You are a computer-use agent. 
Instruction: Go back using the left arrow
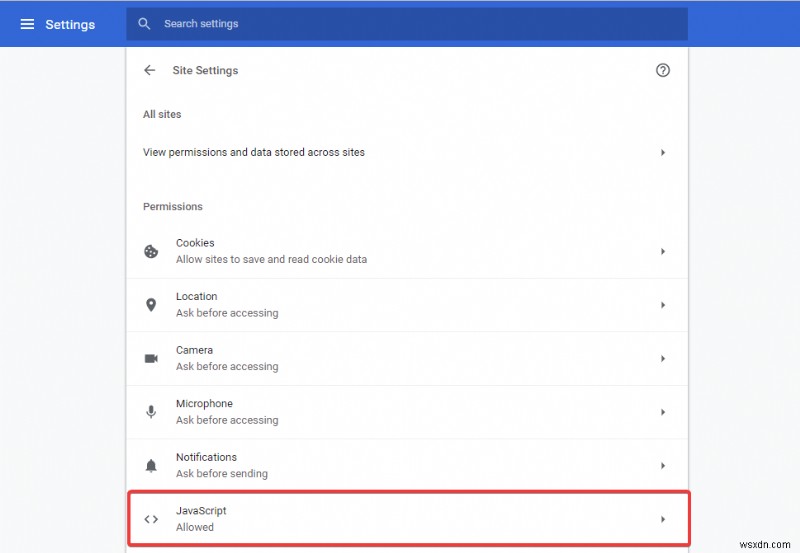pos(149,70)
